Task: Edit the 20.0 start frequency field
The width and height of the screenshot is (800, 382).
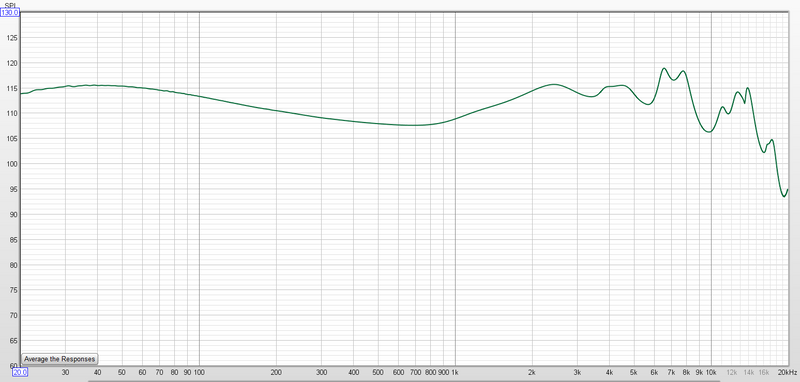Action: click(20, 372)
